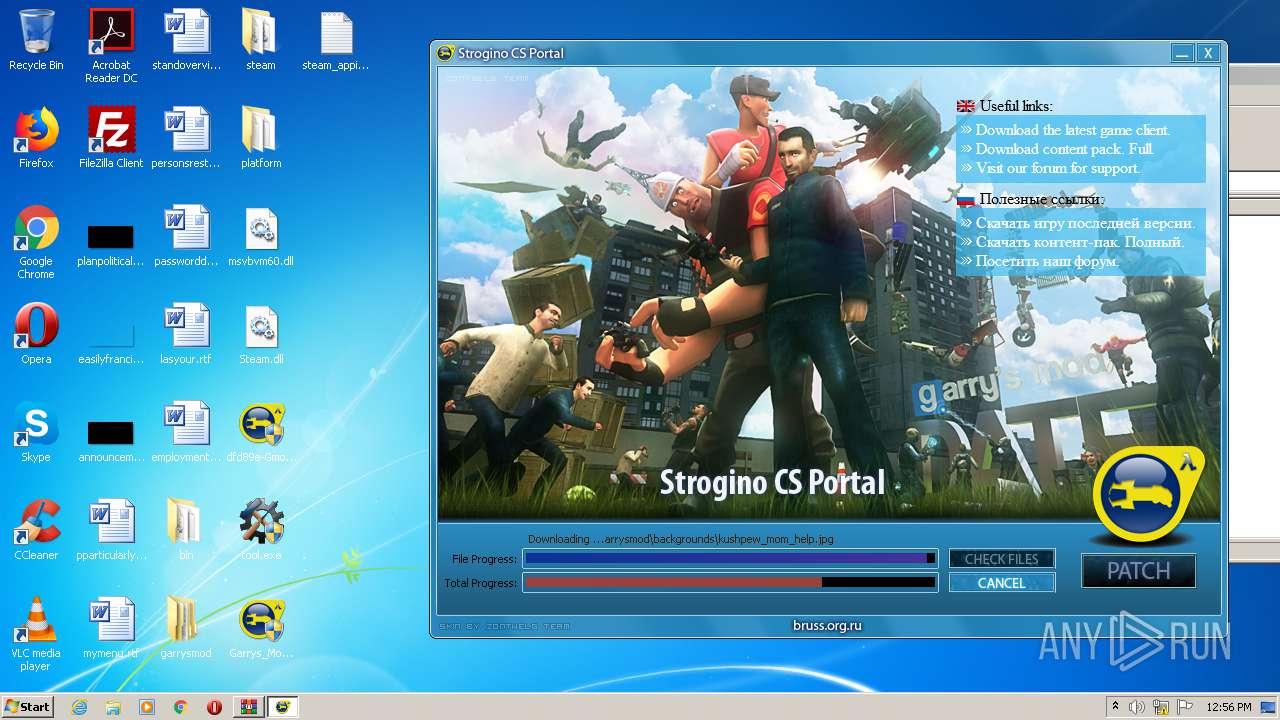The width and height of the screenshot is (1280, 720).
Task: Open the mymeng.rtf document
Action: click(111, 628)
